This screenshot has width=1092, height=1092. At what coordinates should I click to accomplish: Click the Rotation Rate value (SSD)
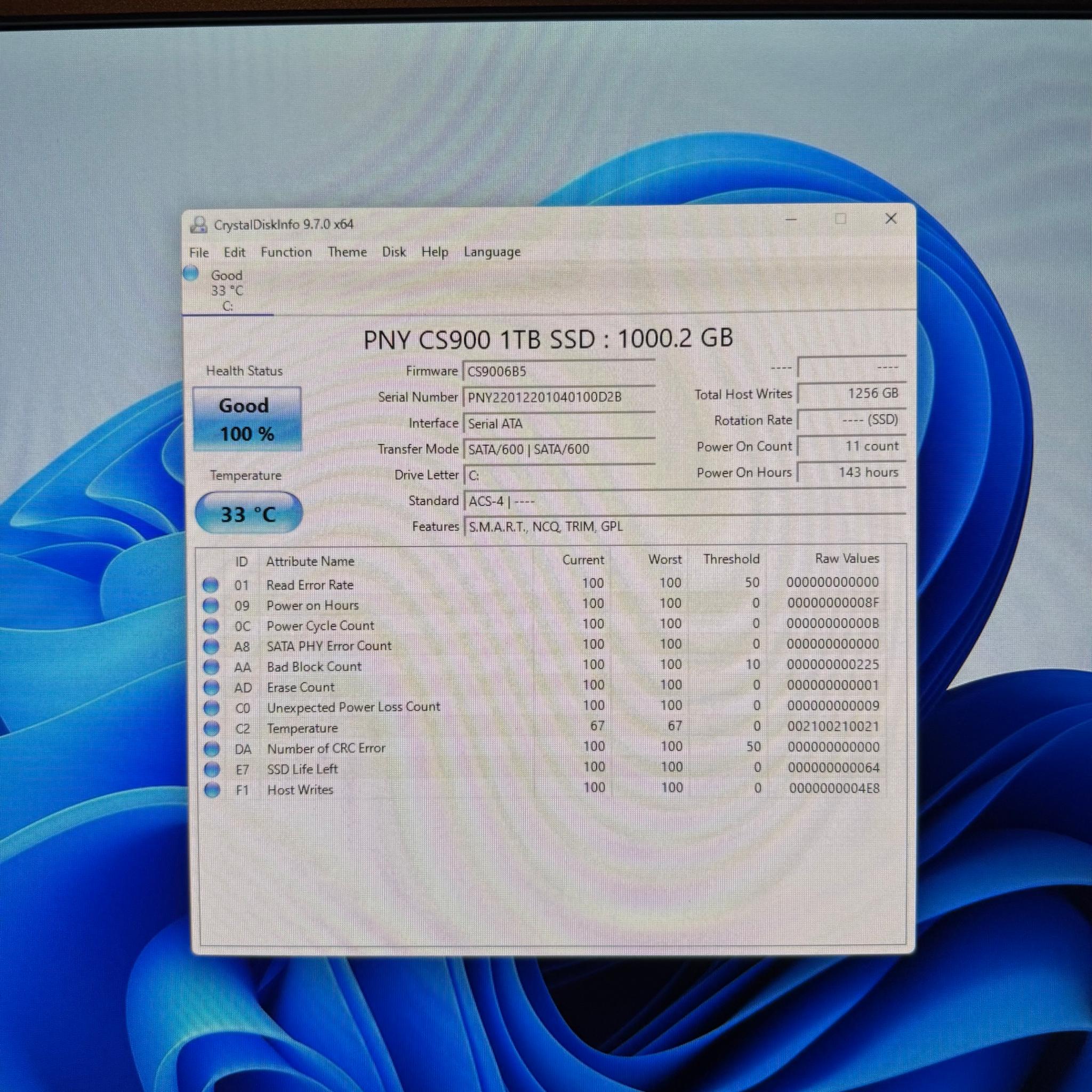click(852, 420)
